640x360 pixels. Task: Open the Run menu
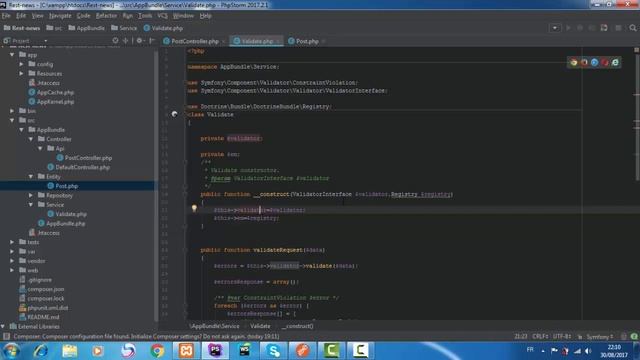[127, 16]
